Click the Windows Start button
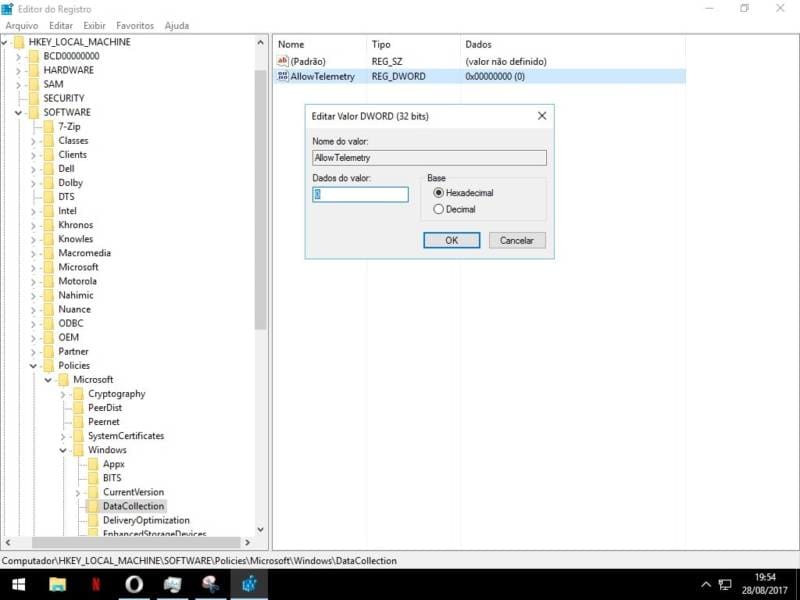This screenshot has width=800, height=600. click(19, 584)
